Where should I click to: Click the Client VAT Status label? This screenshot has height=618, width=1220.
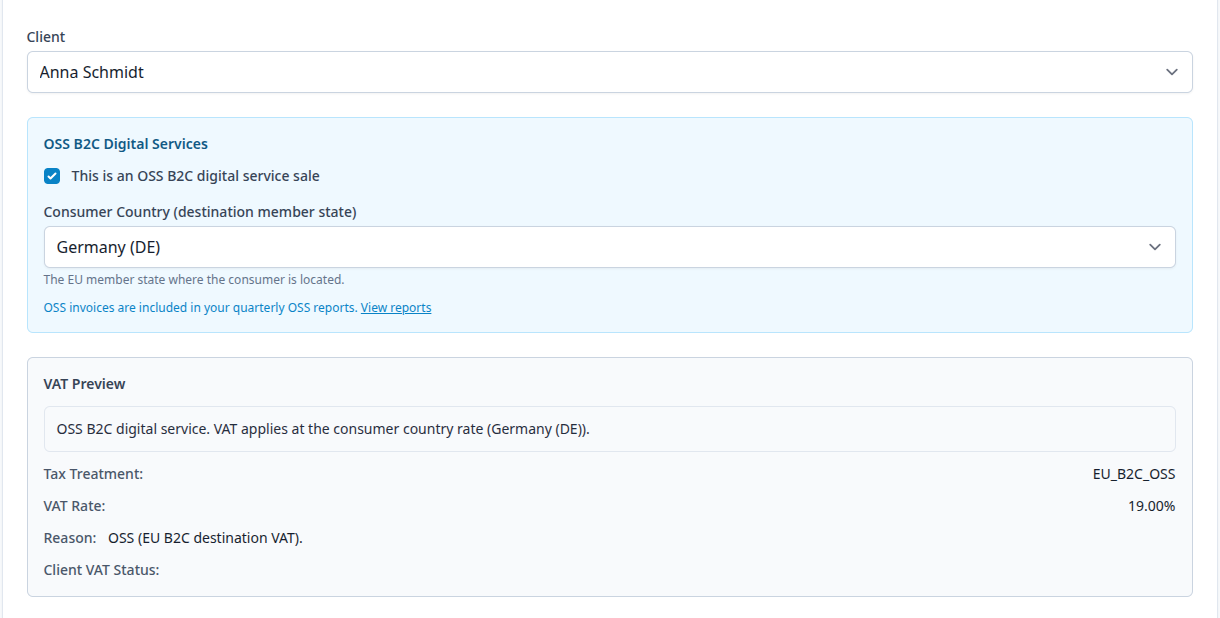(x=102, y=570)
